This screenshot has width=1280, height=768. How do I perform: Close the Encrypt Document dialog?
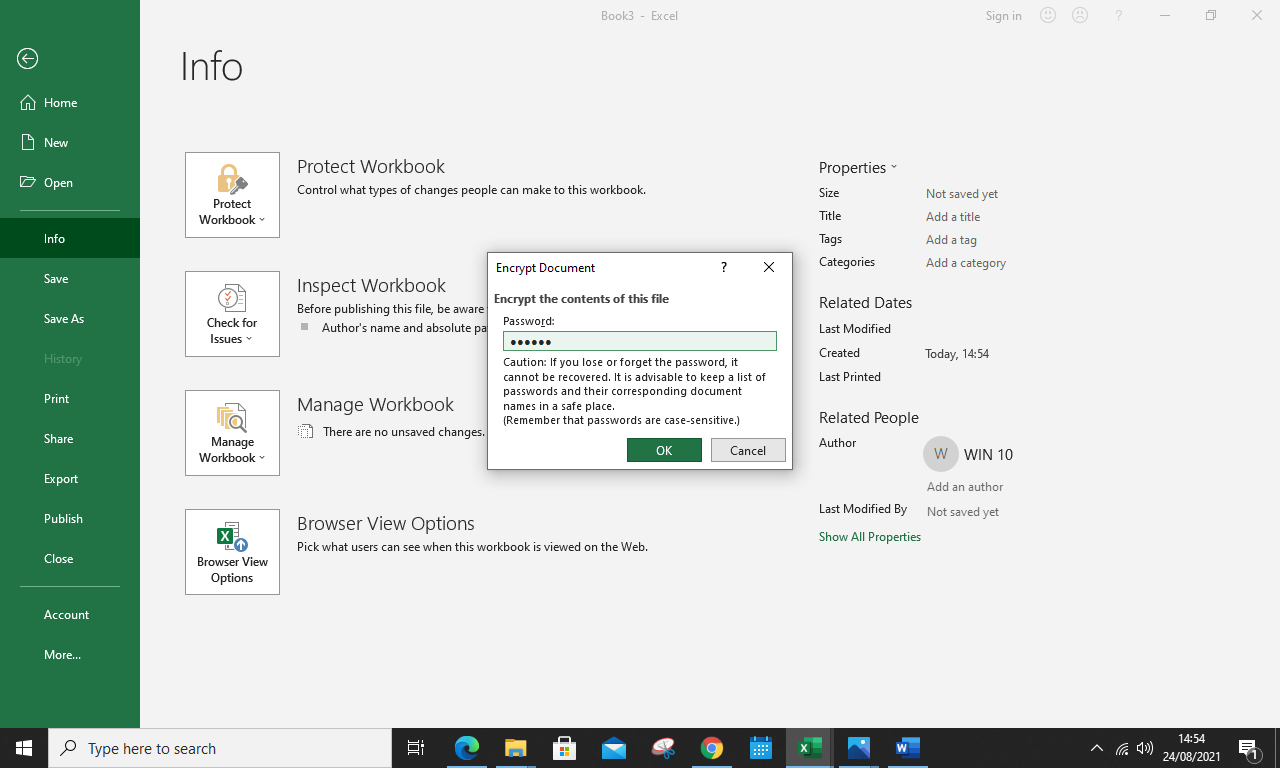click(768, 267)
